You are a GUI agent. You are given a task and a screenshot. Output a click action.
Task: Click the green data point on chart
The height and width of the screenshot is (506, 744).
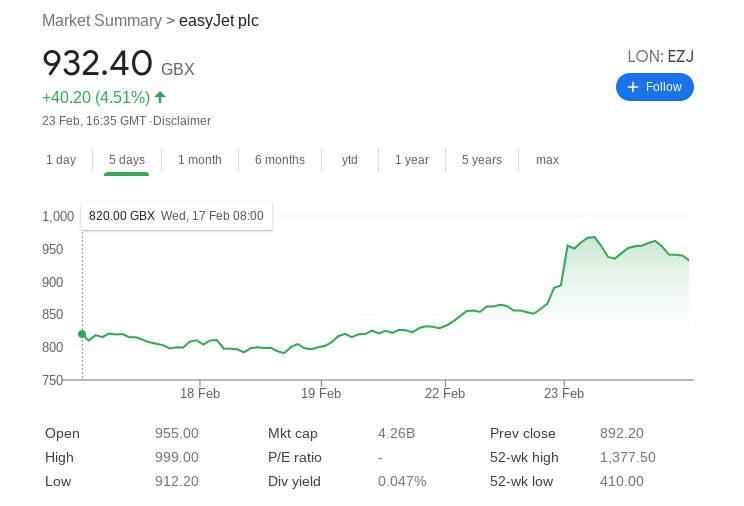(x=82, y=334)
